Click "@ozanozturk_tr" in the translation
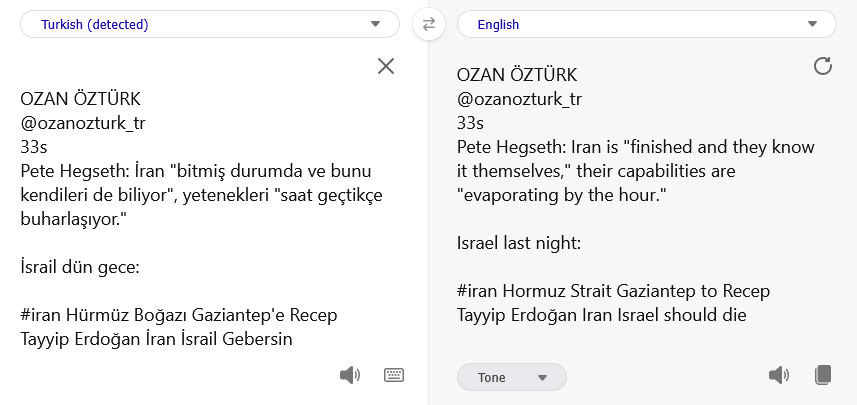Viewport: 857px width, 405px height. click(519, 99)
